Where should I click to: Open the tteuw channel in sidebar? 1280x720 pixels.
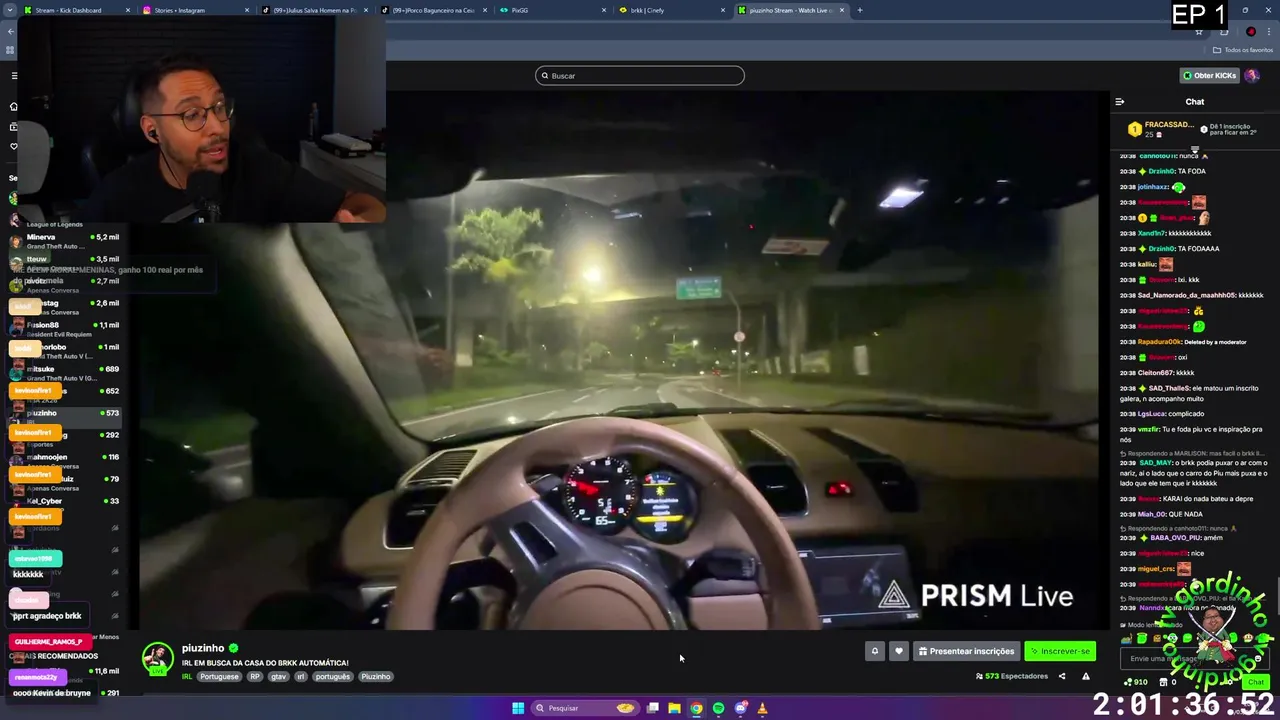[64, 263]
